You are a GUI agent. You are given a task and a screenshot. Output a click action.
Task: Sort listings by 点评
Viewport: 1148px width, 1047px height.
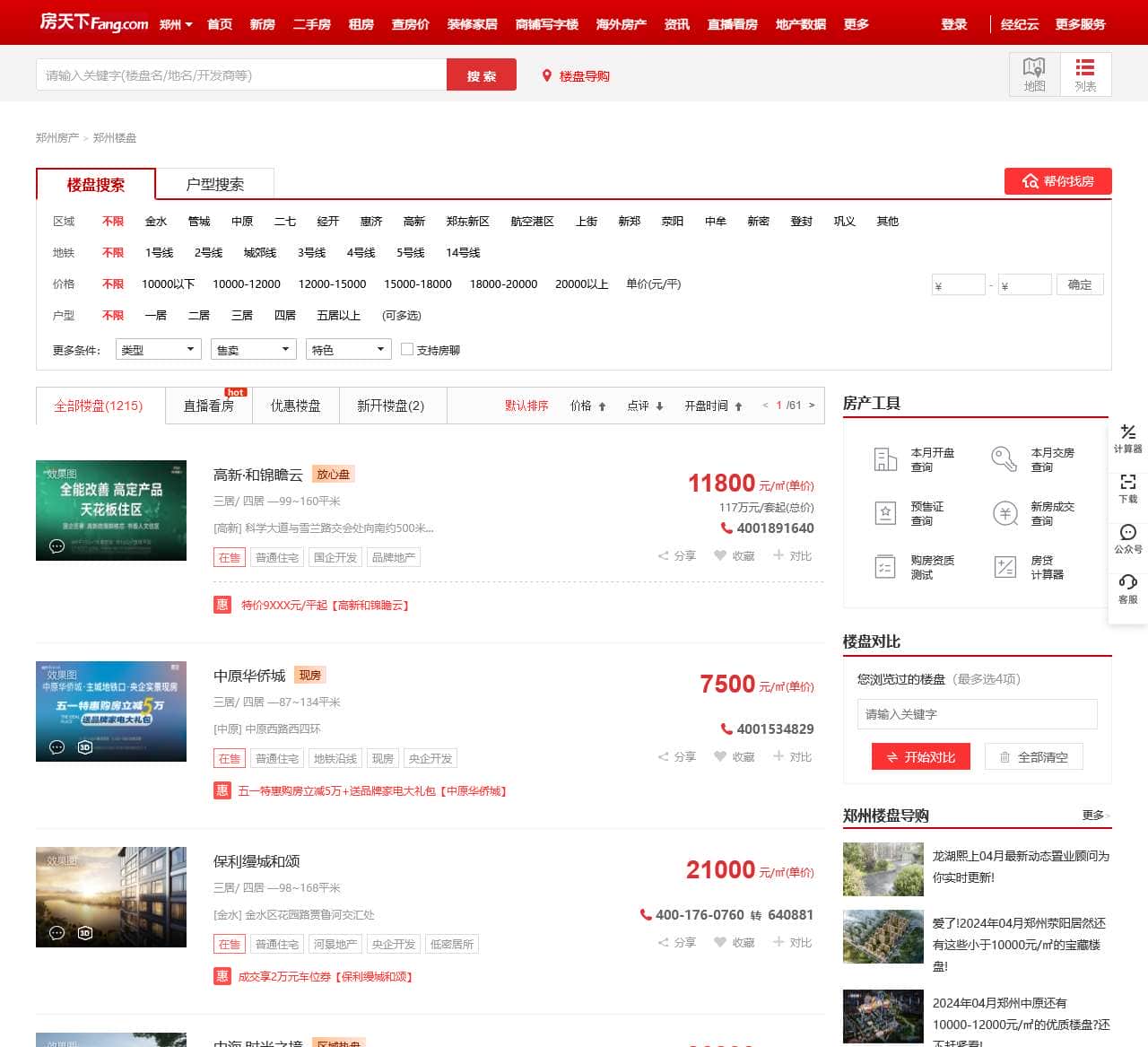click(646, 406)
